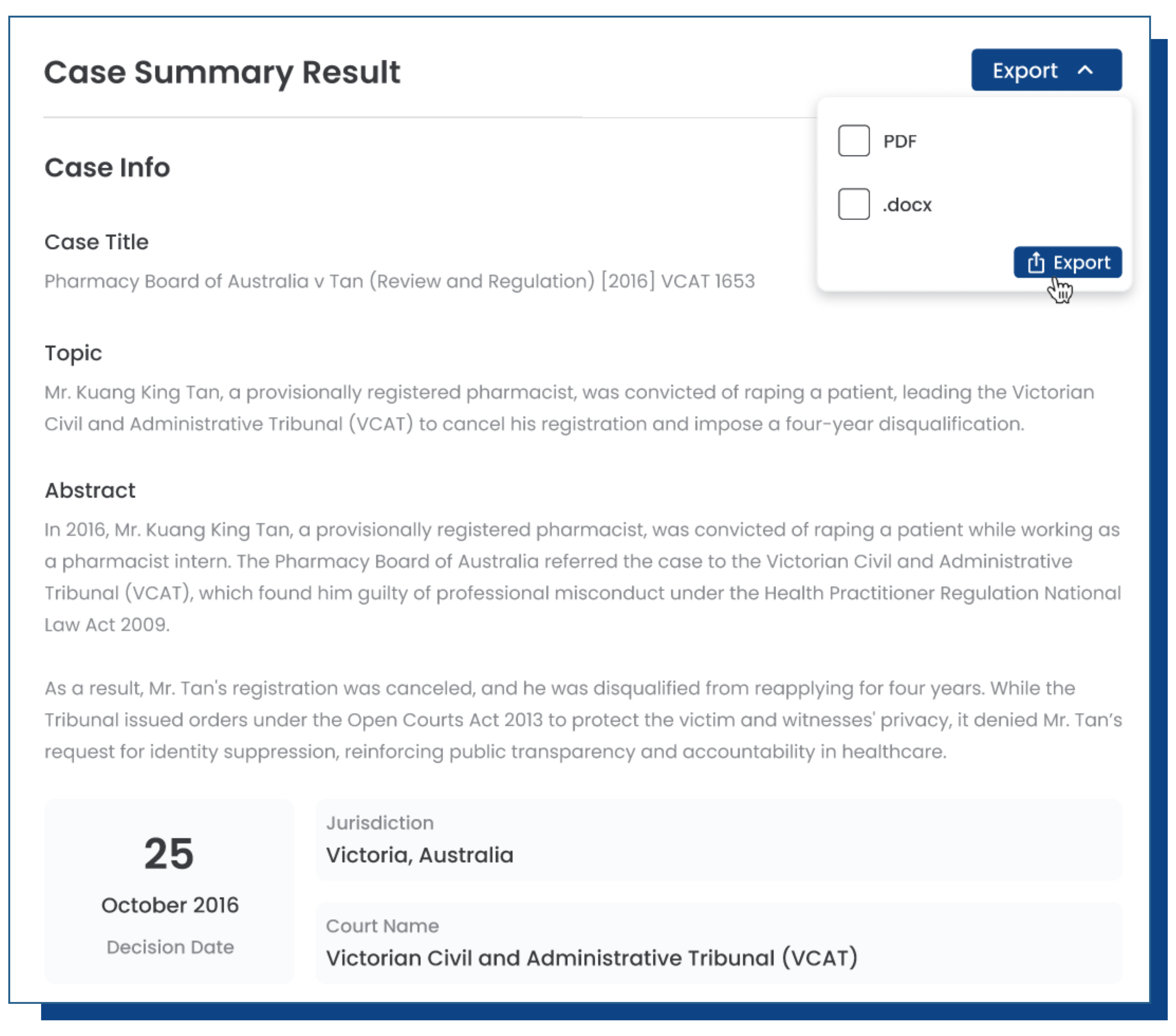The height and width of the screenshot is (1036, 1176).
Task: Click the 'Court Name' label
Action: pyautogui.click(x=382, y=926)
